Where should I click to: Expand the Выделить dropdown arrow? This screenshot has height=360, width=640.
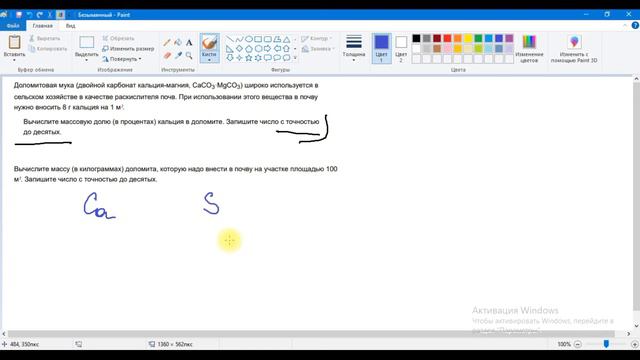(87, 60)
